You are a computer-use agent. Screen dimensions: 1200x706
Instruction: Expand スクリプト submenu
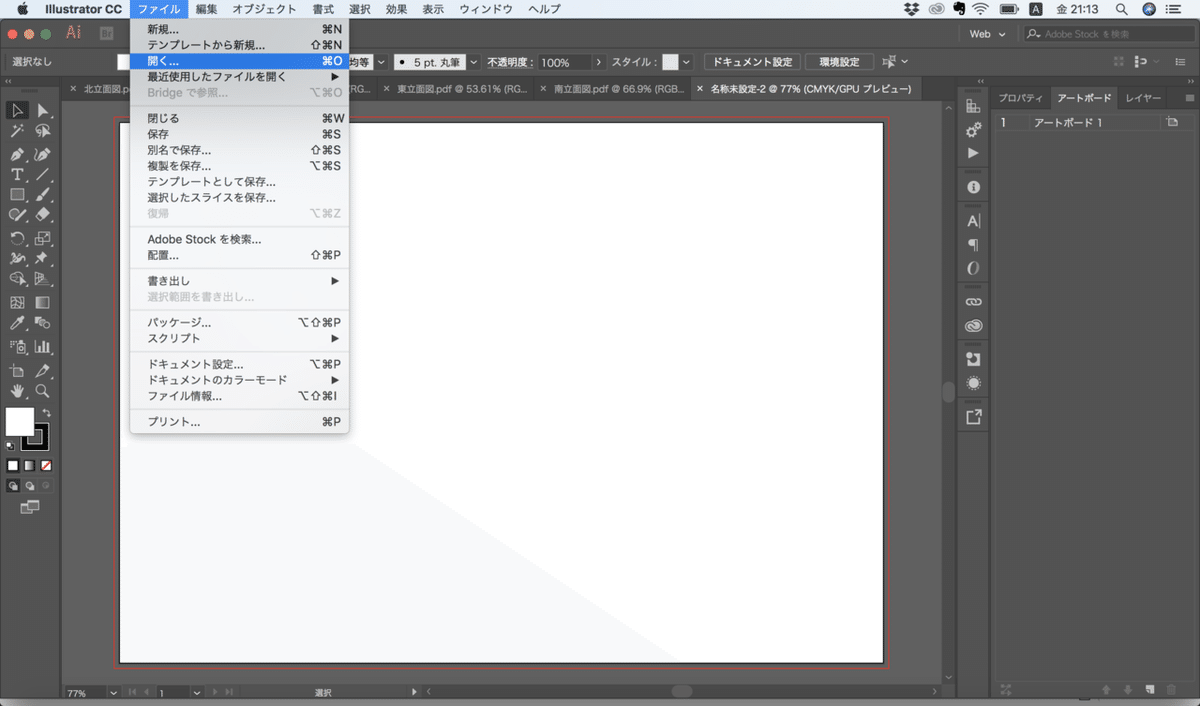click(239, 338)
